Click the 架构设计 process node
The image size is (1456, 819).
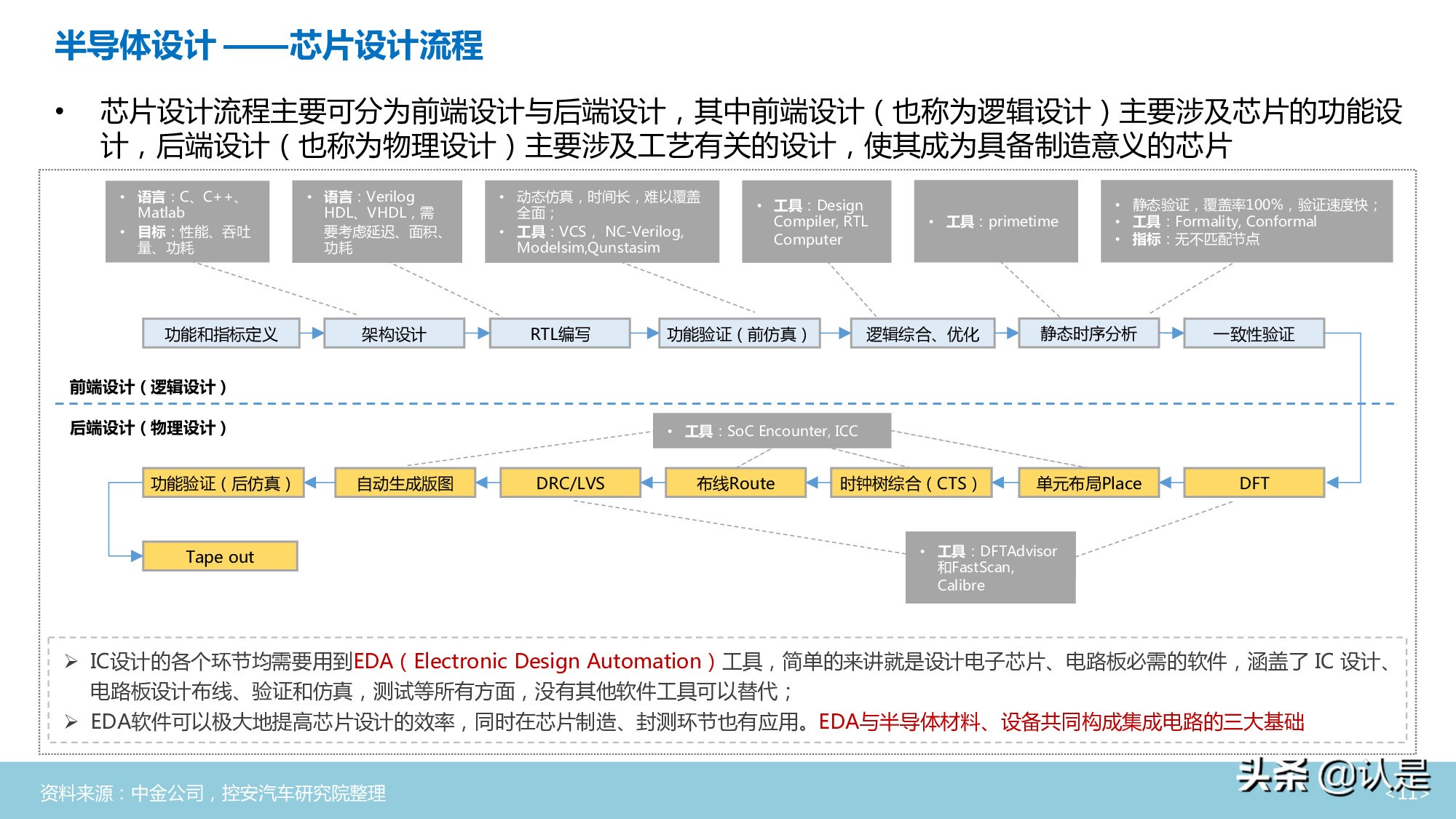[x=392, y=333]
